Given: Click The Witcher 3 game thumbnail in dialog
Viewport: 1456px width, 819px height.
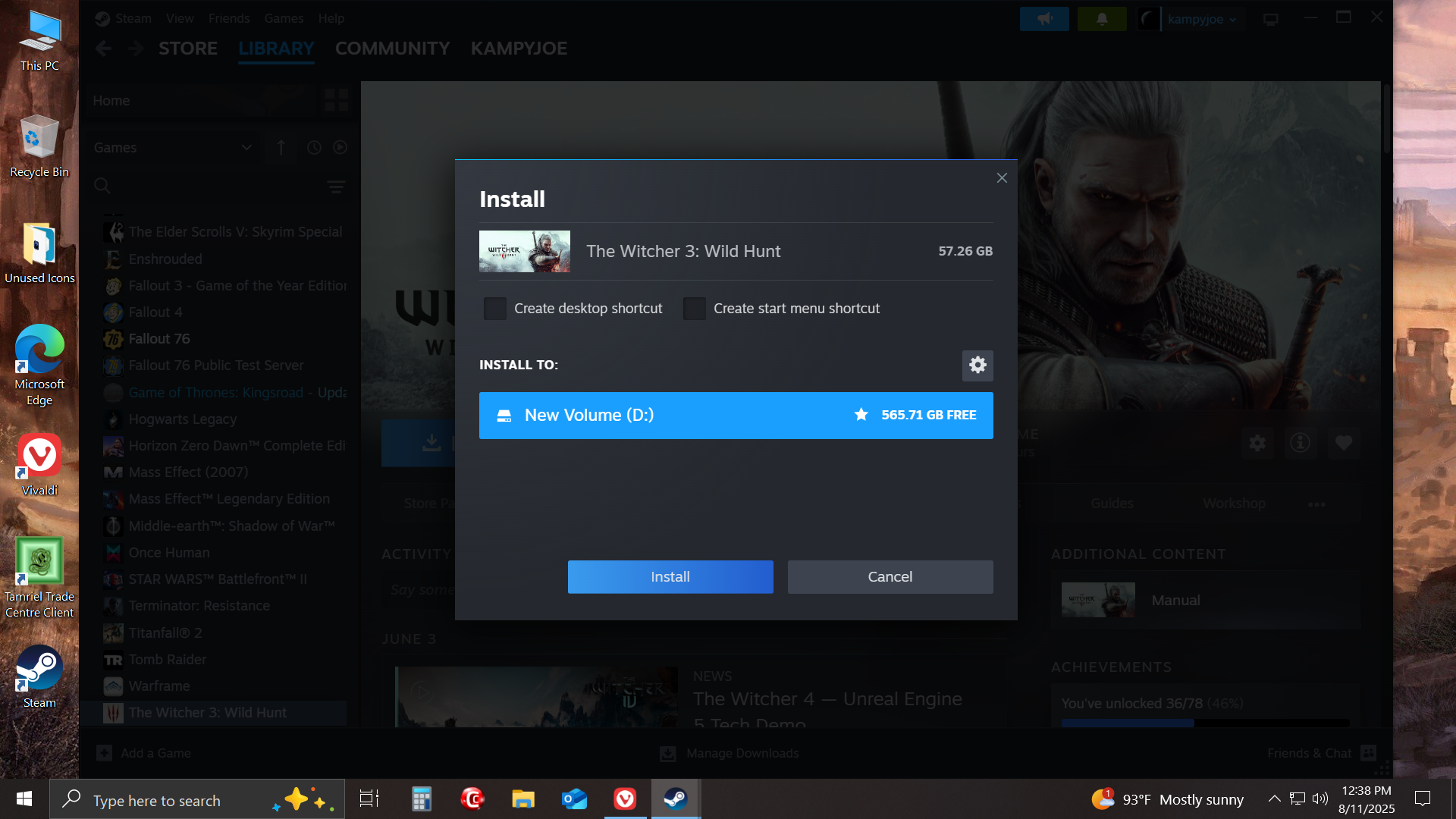Looking at the screenshot, I should click(525, 251).
